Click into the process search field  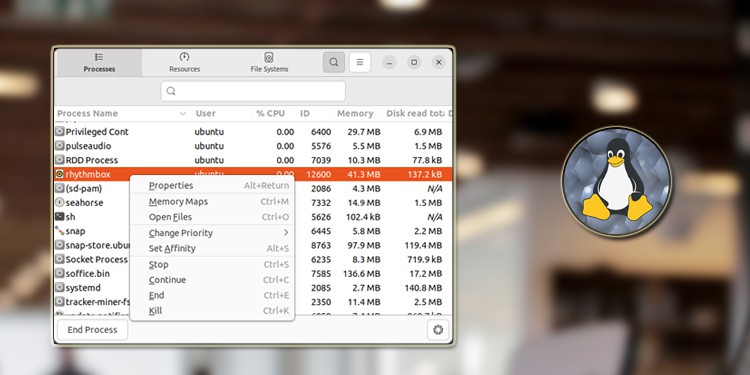point(253,91)
